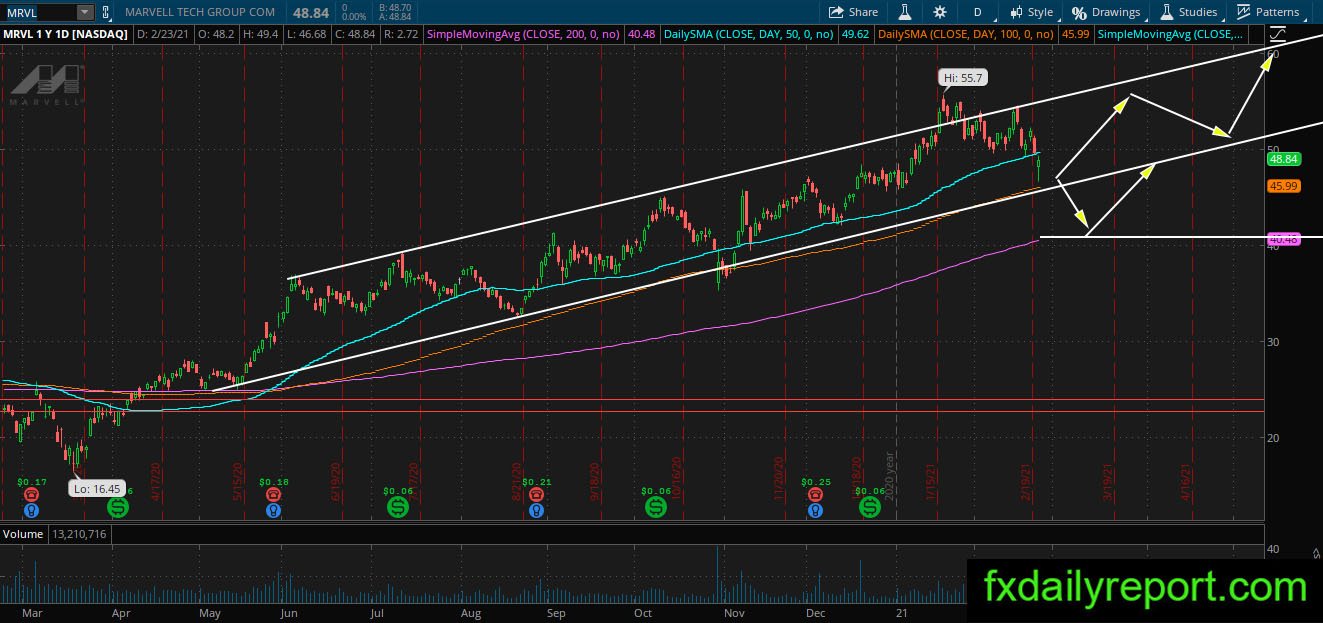Expand the symbol selector dropdown arrow
This screenshot has height=623, width=1323.
[85, 12]
